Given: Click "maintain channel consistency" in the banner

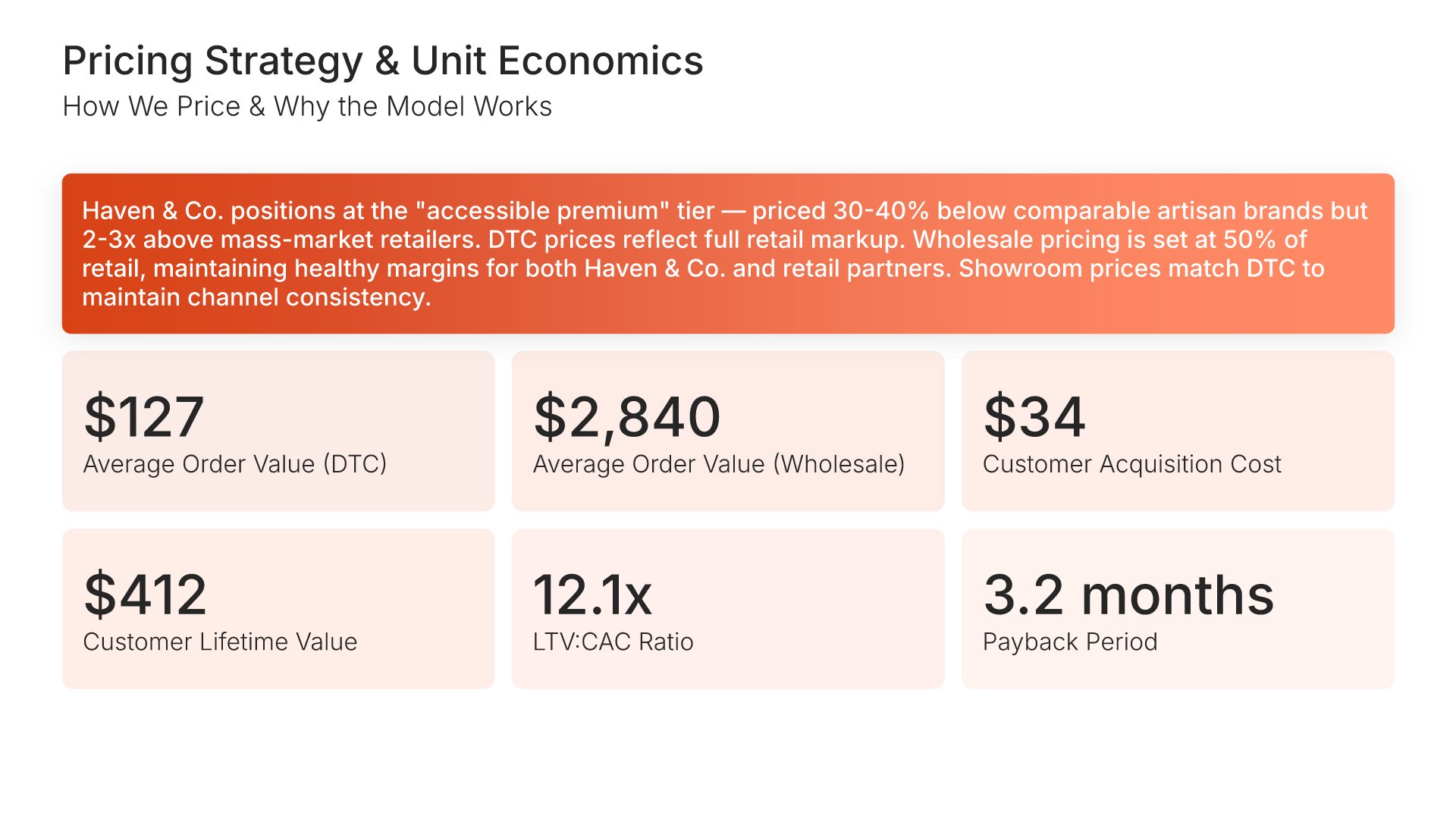Looking at the screenshot, I should point(256,297).
